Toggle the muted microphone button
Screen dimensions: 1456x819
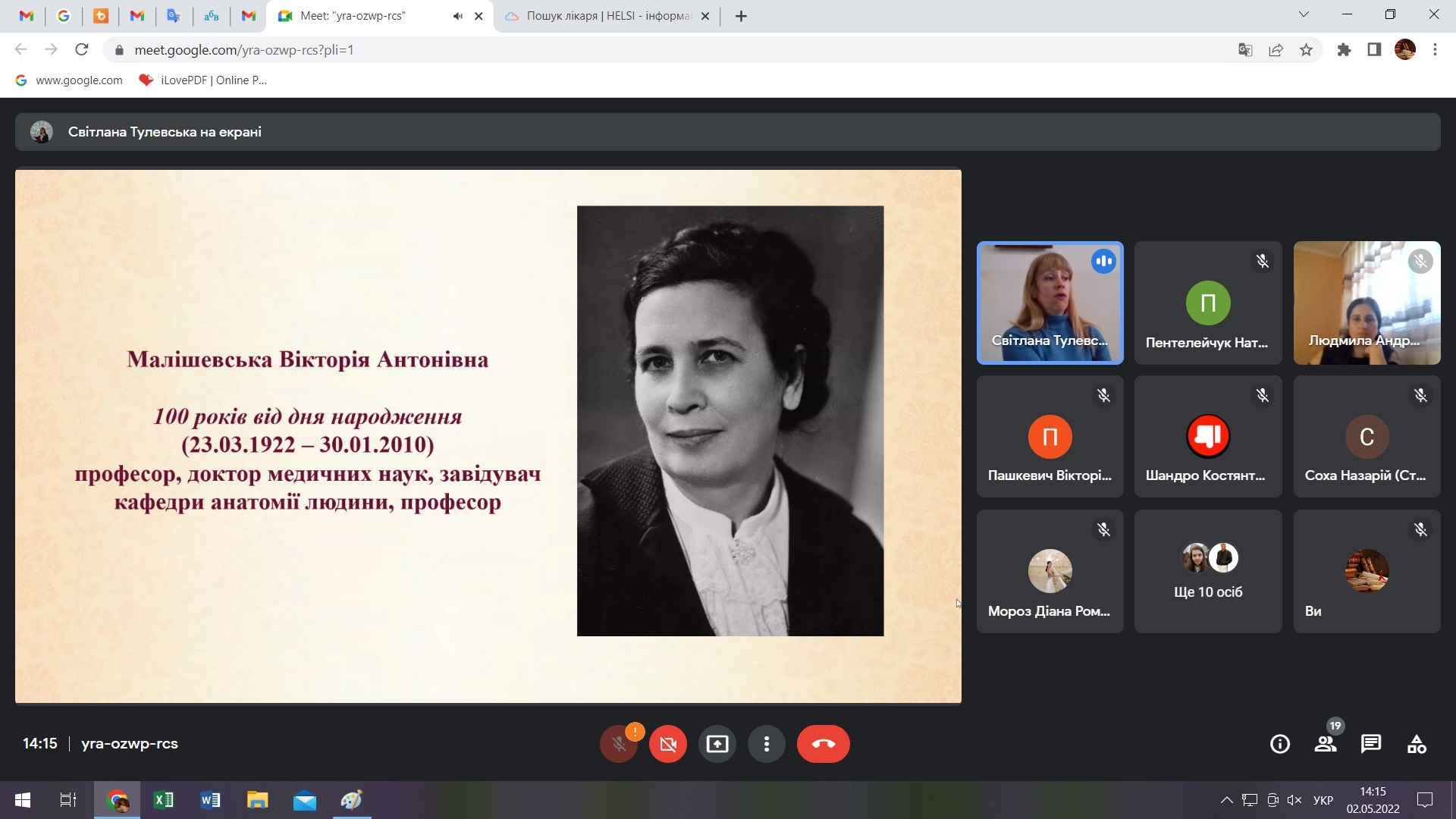coord(619,744)
